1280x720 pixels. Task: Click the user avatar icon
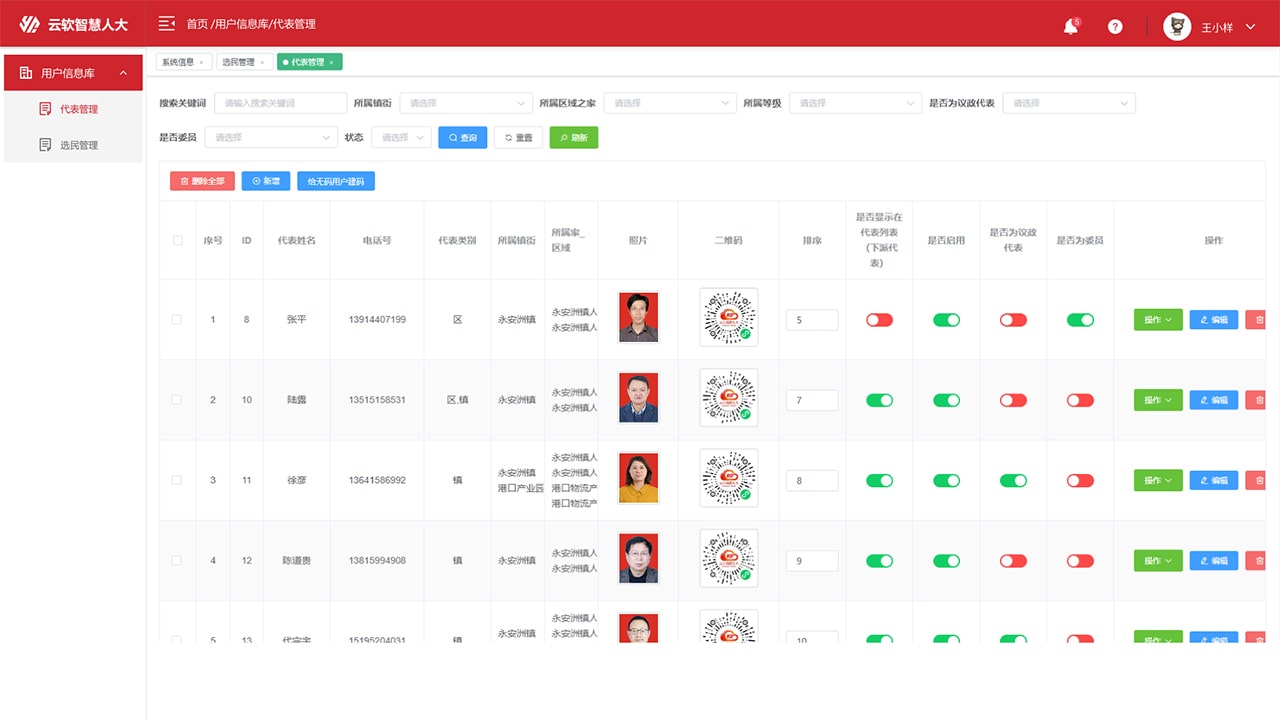tap(1177, 27)
